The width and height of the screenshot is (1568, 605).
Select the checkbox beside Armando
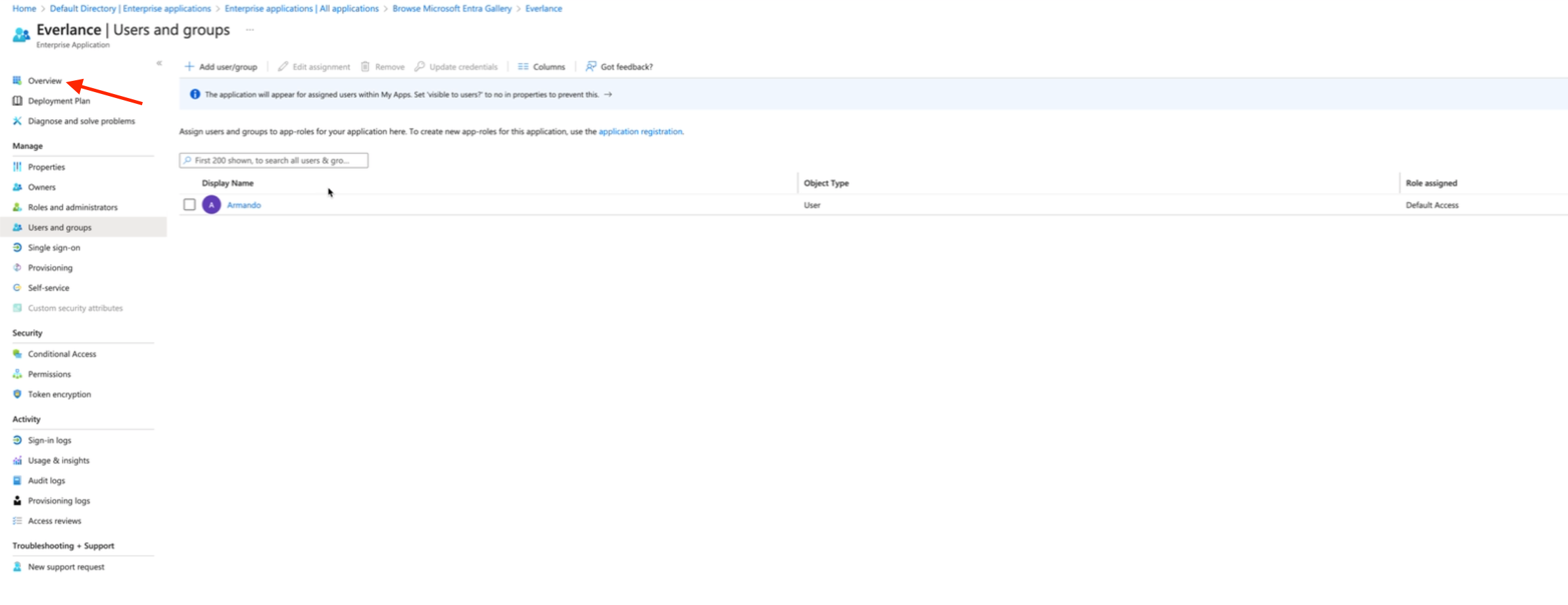pyautogui.click(x=189, y=205)
